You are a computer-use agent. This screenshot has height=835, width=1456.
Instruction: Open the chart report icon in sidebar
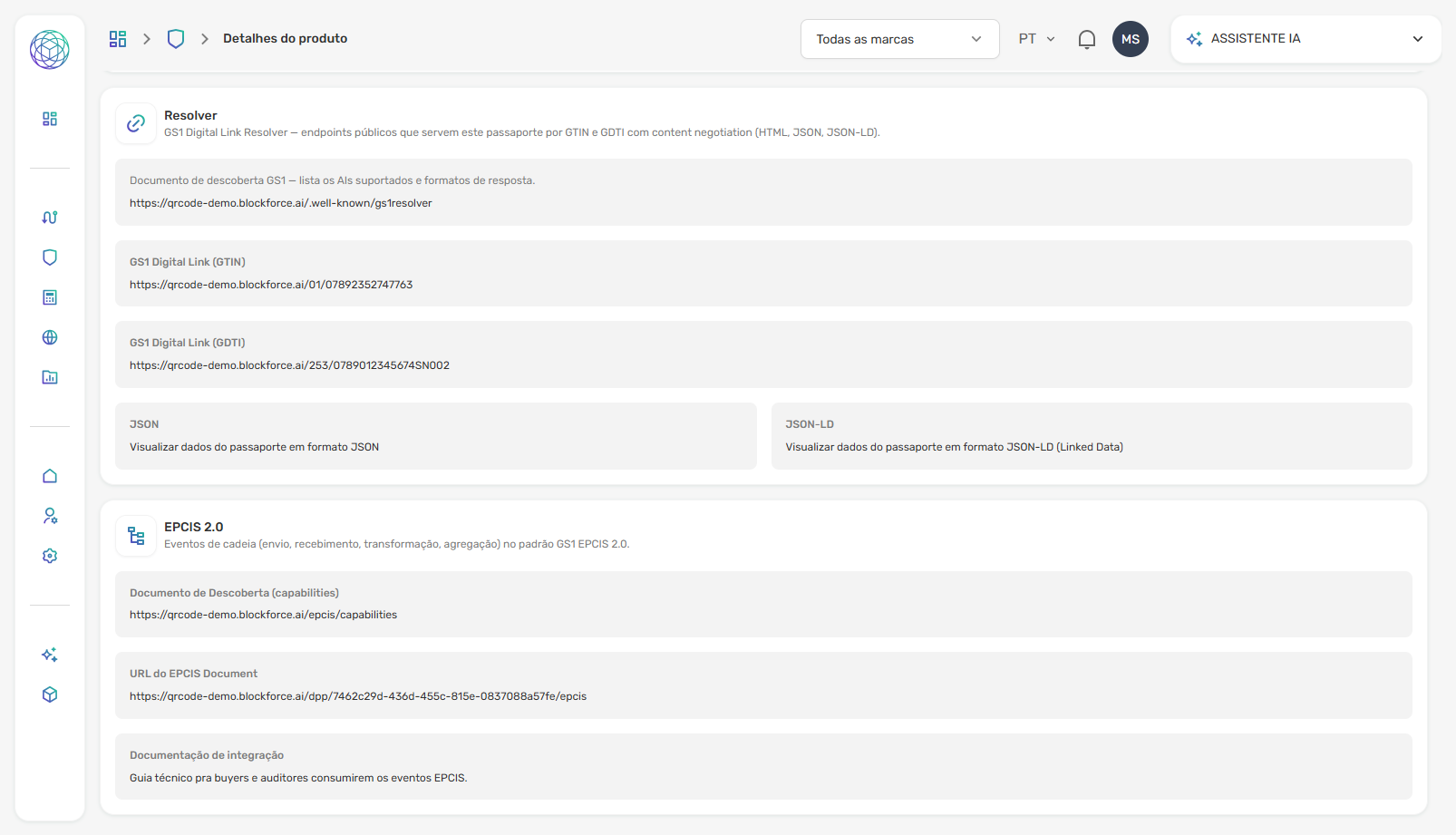pos(50,377)
